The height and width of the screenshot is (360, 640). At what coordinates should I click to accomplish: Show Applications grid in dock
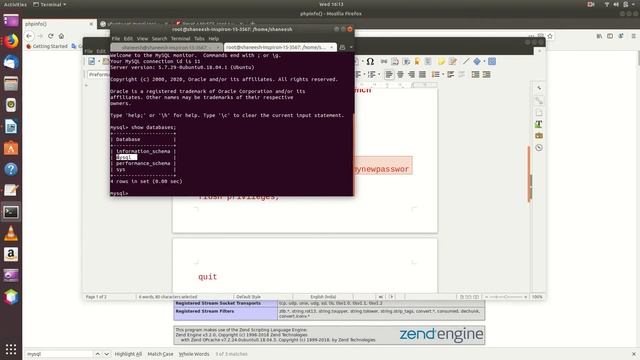(11, 349)
